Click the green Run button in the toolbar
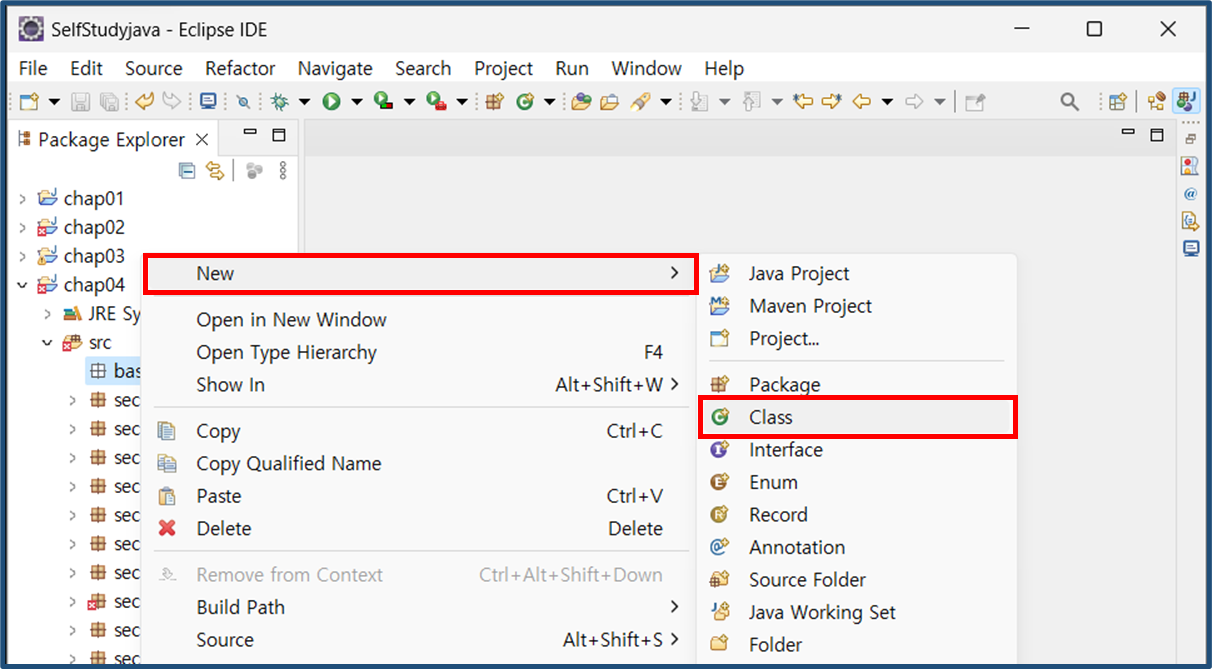 click(331, 101)
